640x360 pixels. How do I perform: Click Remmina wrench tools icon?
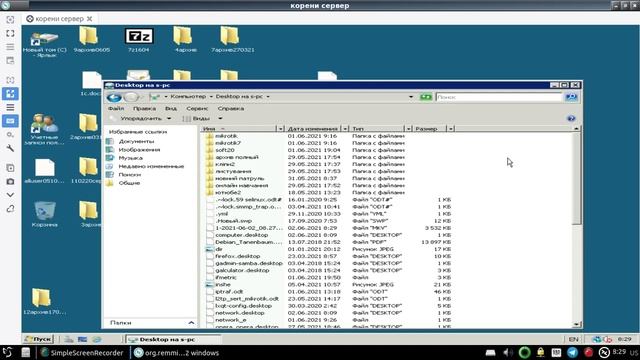click(10, 149)
